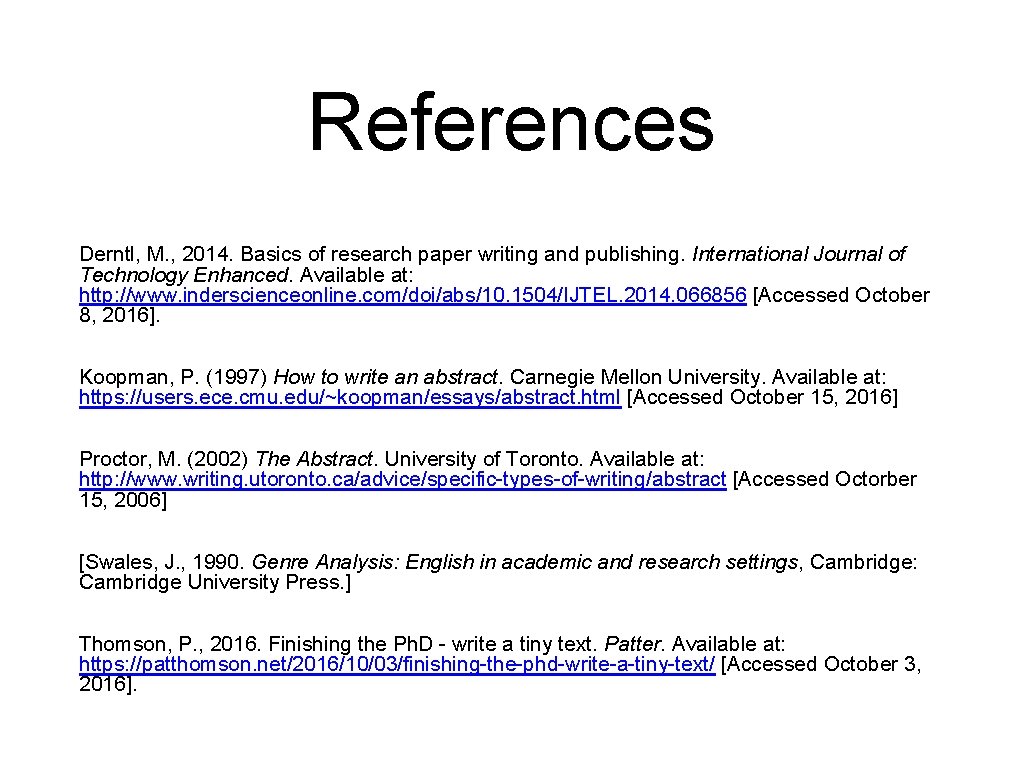Click 'University of Toronto' text
Image resolution: width=1024 pixels, height=768 pixels.
coord(481,459)
